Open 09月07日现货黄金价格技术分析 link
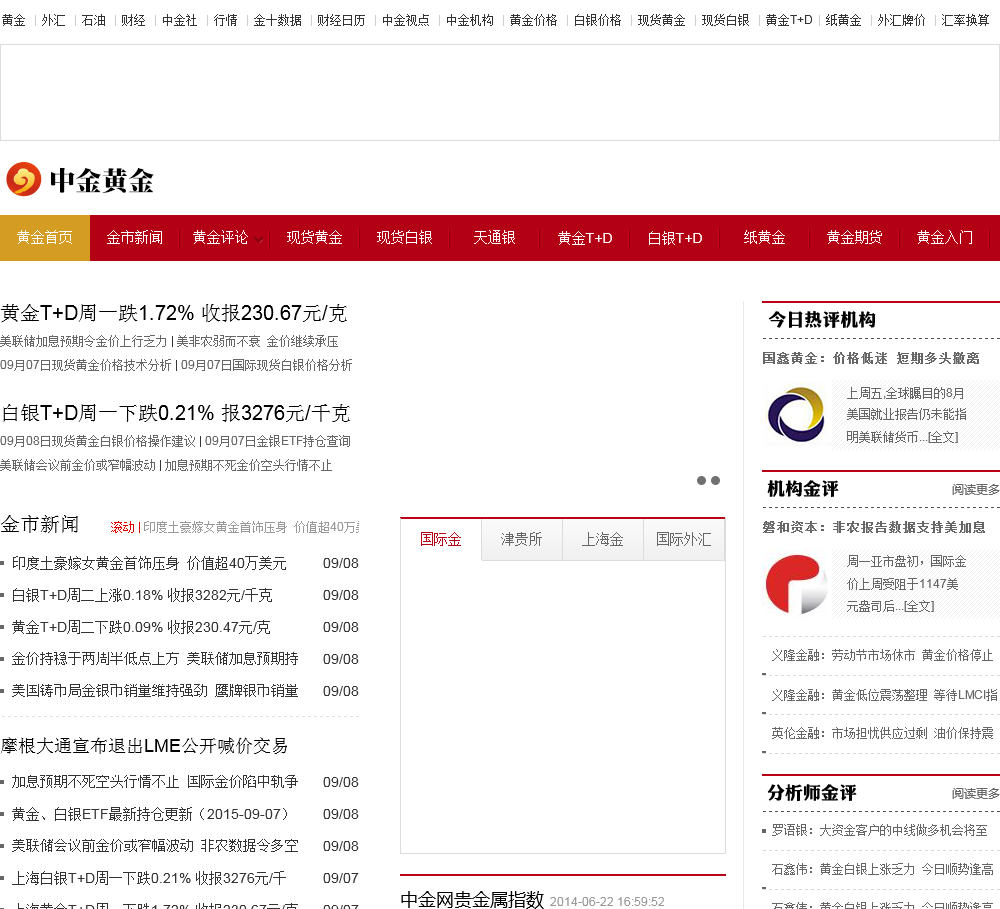 [85, 366]
